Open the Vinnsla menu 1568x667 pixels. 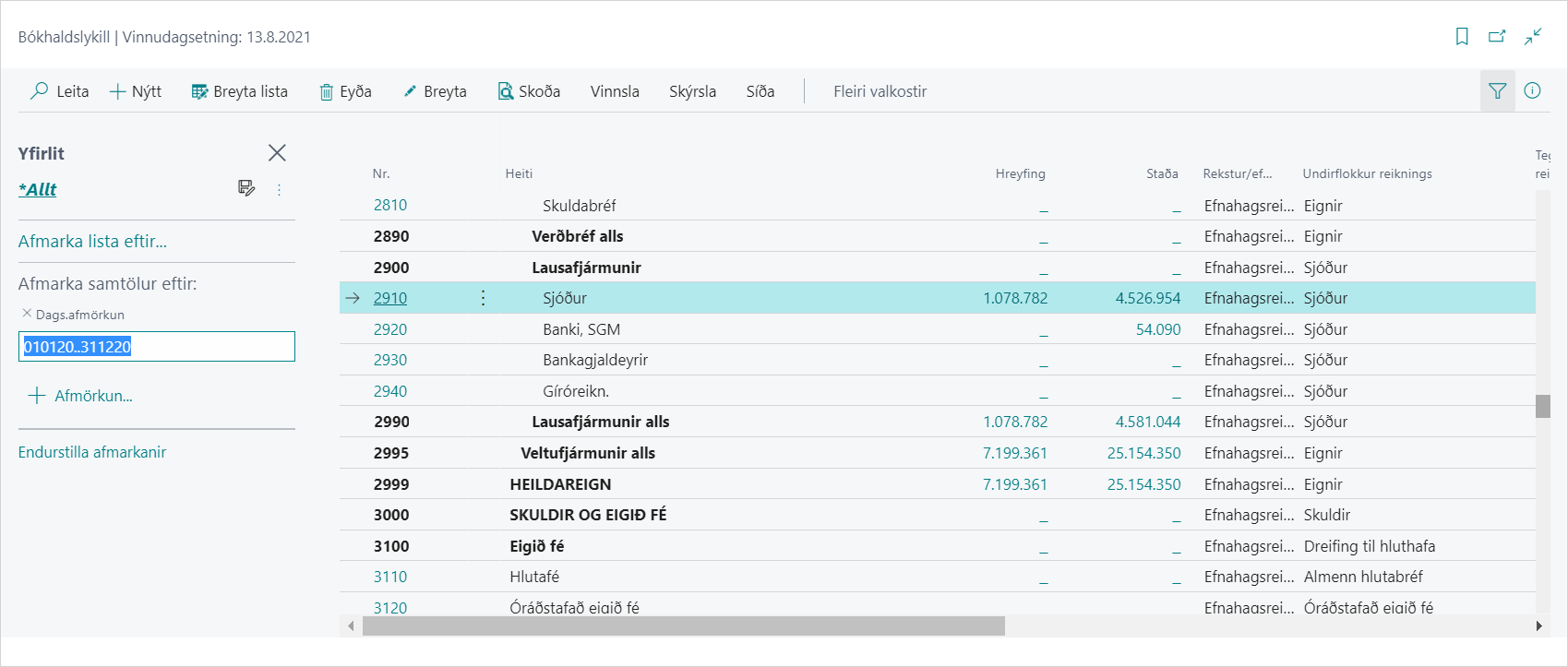point(615,91)
